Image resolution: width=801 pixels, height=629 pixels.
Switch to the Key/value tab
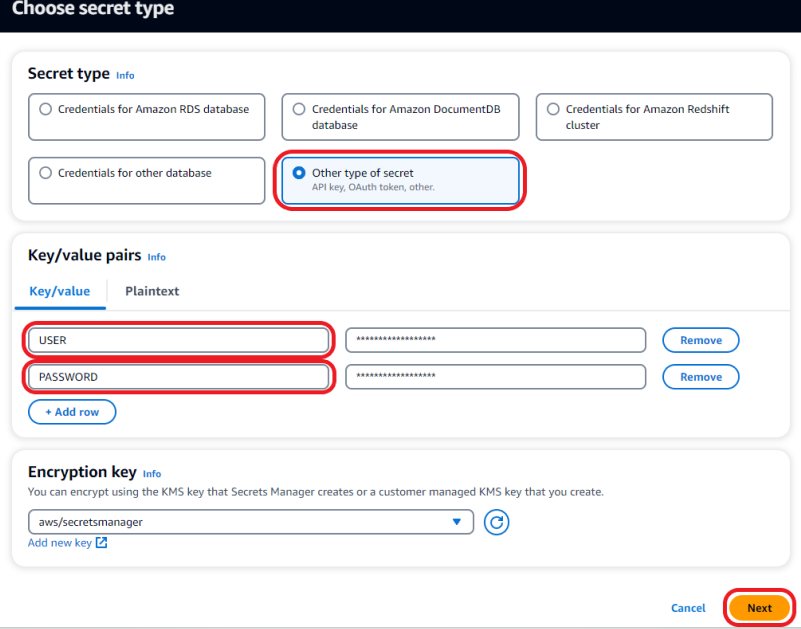click(x=59, y=291)
